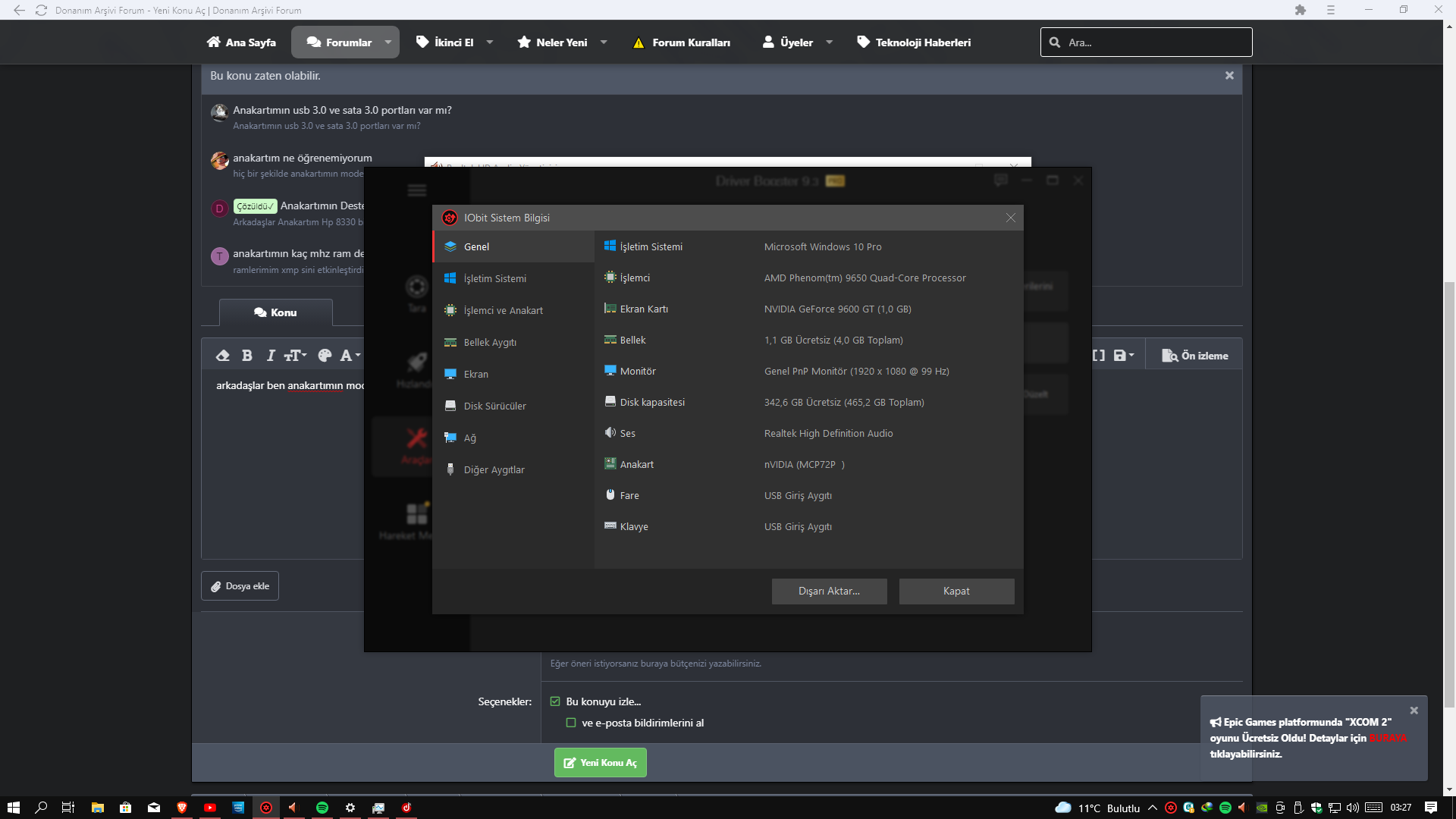The image size is (1456, 819).
Task: Select Bellek Aygıtı in sidebar
Action: [490, 343]
